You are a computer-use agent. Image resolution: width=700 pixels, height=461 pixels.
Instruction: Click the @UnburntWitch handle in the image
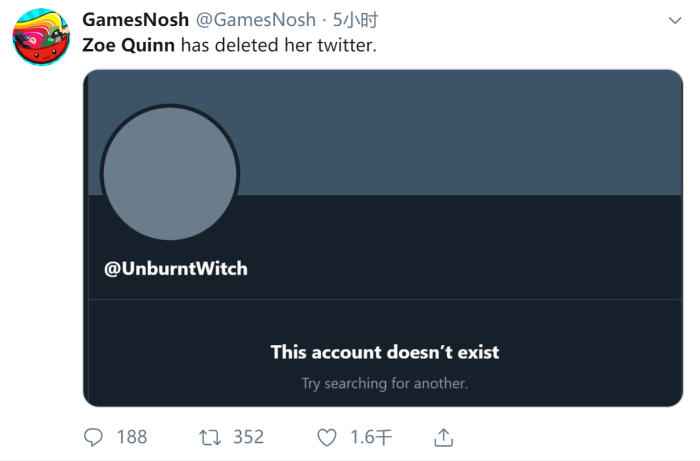tap(176, 269)
